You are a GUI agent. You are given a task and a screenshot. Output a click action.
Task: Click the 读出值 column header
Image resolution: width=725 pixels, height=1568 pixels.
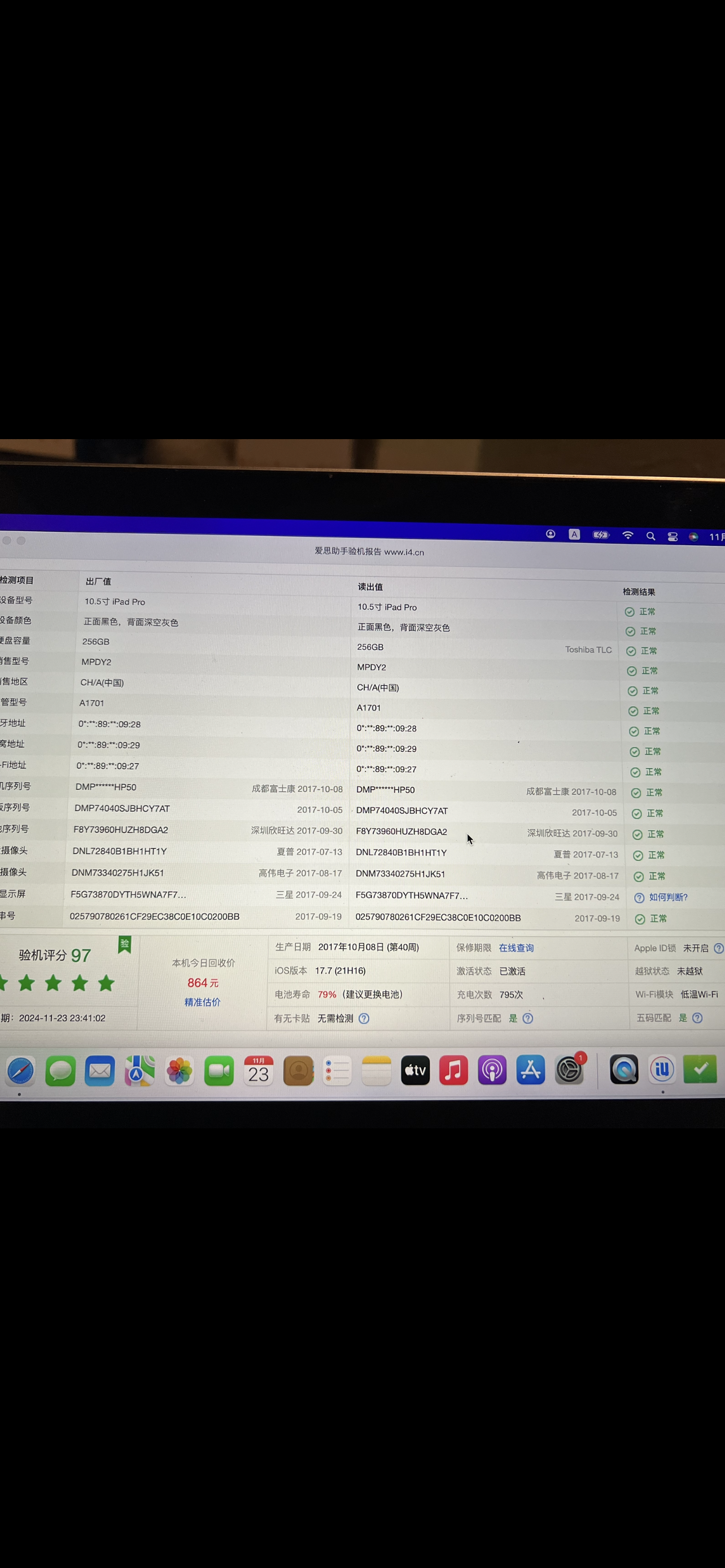370,587
